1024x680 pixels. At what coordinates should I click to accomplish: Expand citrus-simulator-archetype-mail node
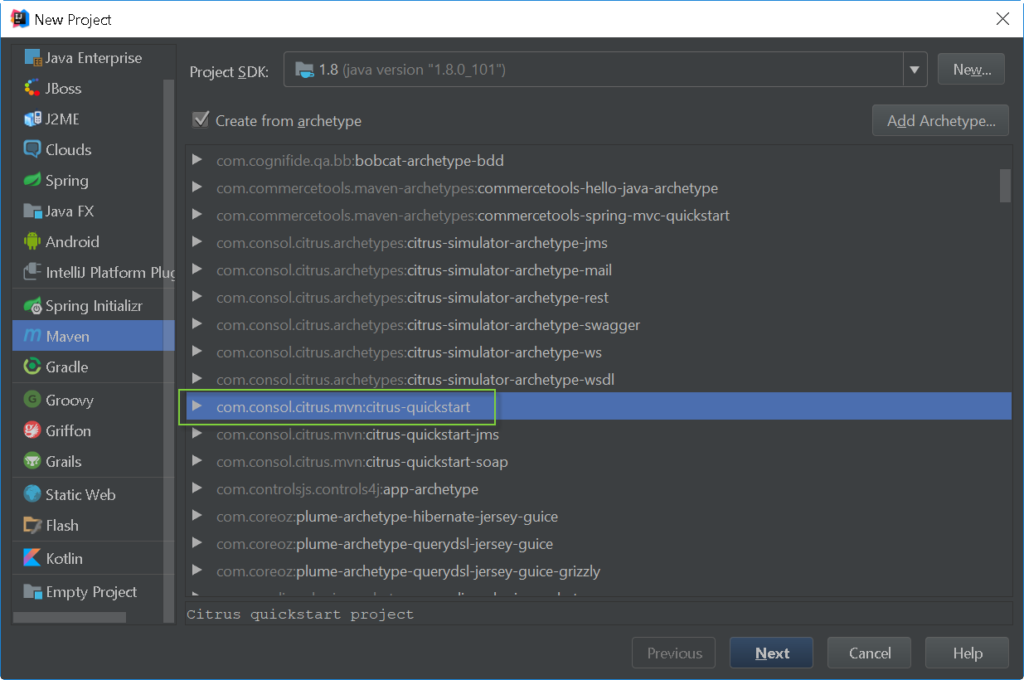[197, 269]
